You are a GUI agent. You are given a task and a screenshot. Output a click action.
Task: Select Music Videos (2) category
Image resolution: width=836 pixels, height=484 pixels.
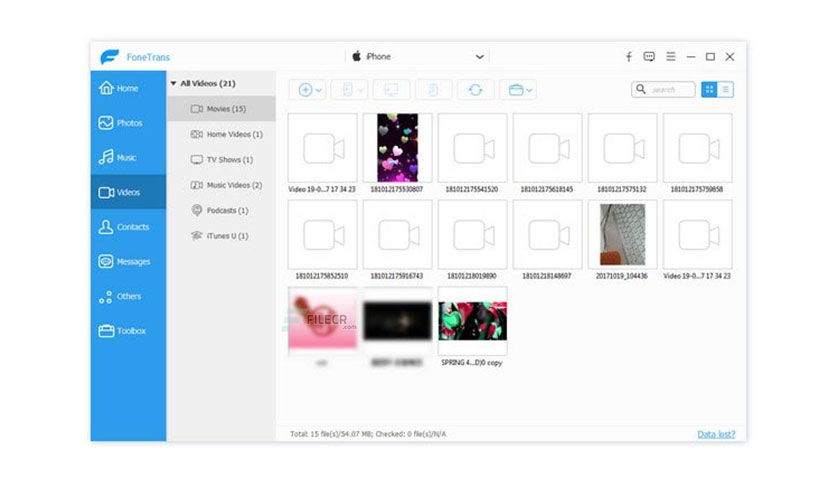point(221,185)
